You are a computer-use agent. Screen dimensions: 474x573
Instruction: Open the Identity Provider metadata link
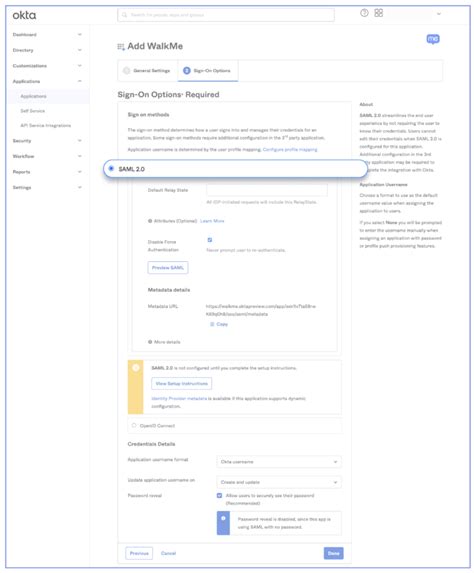coord(179,398)
